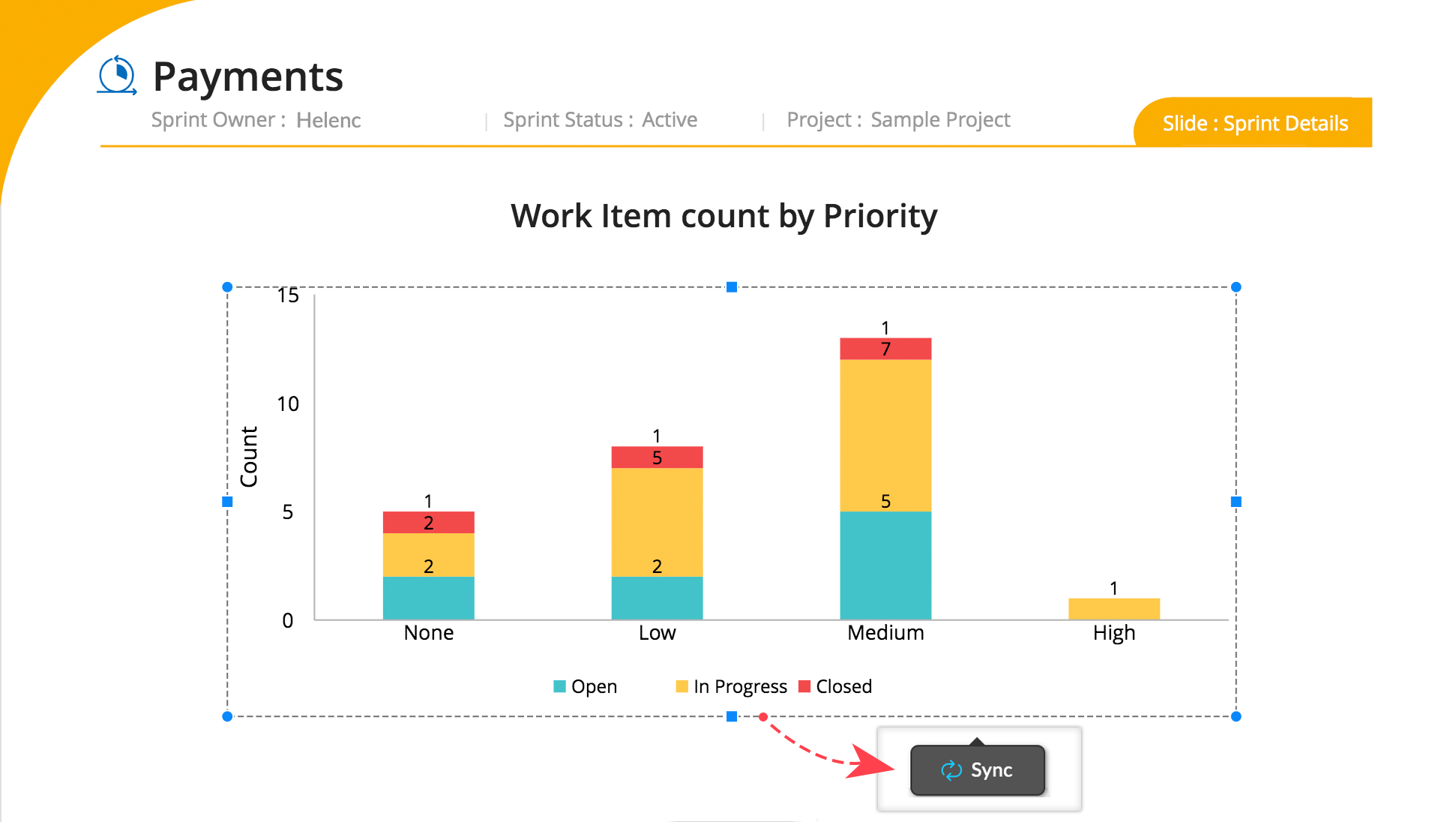Screen dimensions: 1456x822
Task: Click the chart's bottom-center square handle
Action: [732, 717]
